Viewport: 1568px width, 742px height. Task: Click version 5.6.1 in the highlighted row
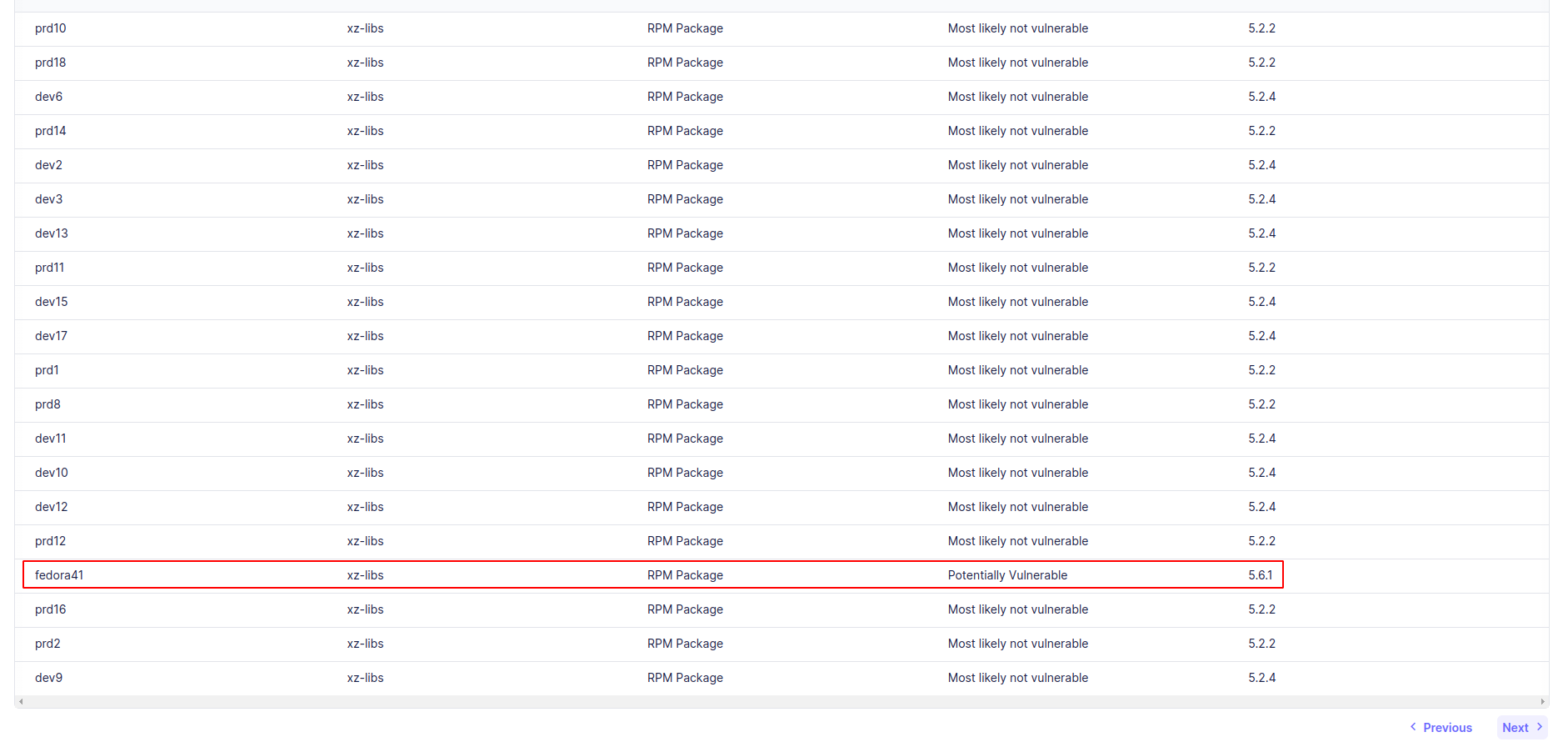point(1260,575)
